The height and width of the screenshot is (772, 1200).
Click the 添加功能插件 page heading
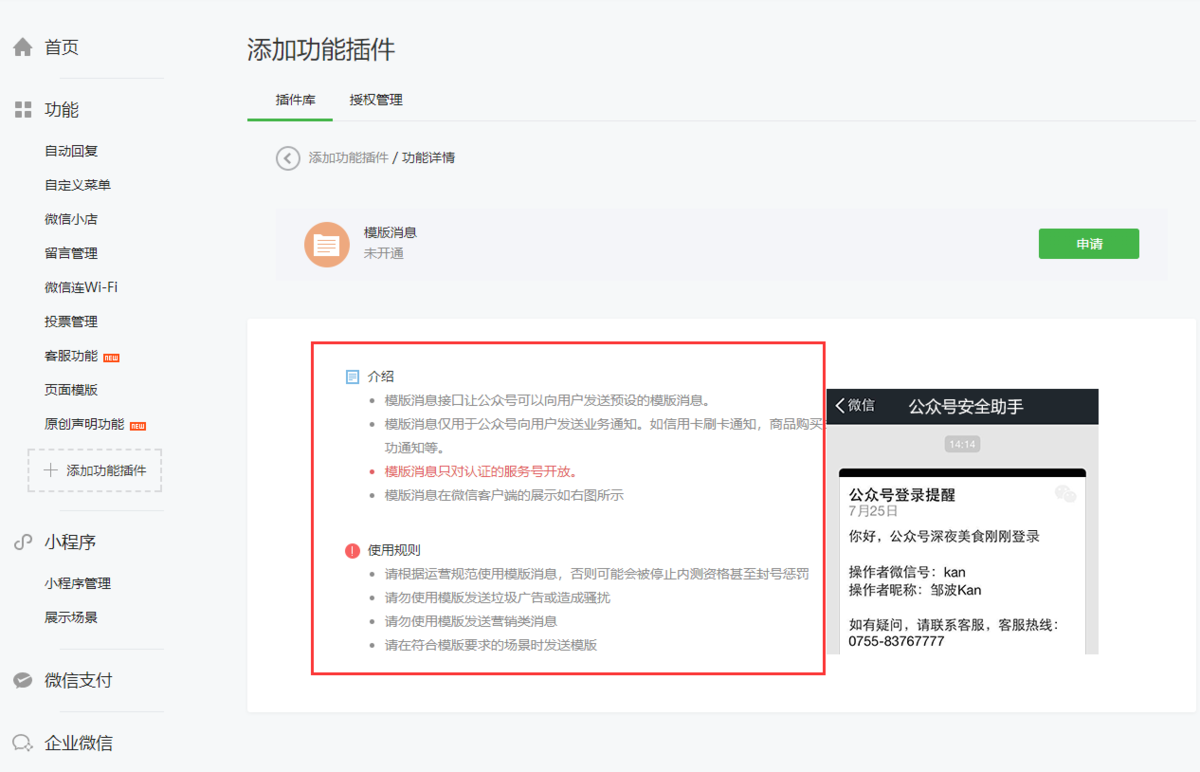321,49
